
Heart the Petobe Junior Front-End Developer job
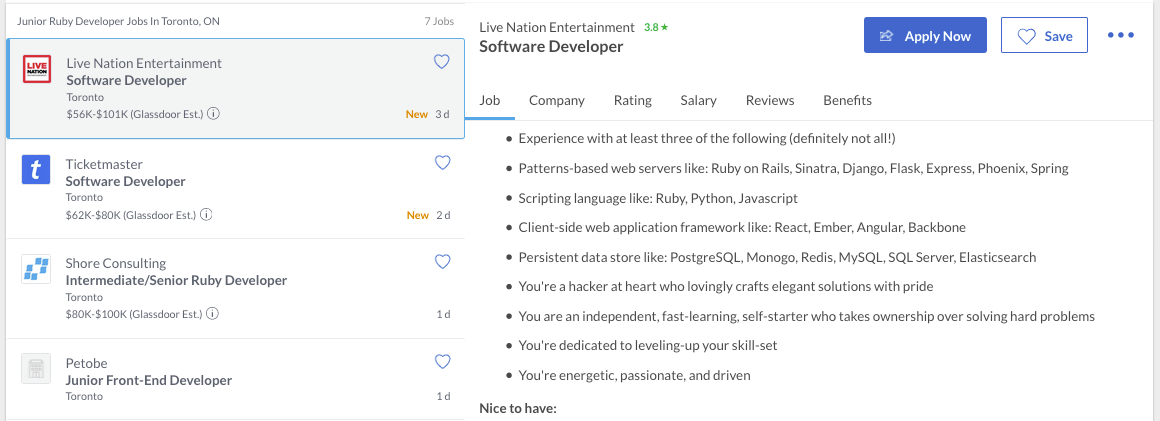tap(442, 361)
